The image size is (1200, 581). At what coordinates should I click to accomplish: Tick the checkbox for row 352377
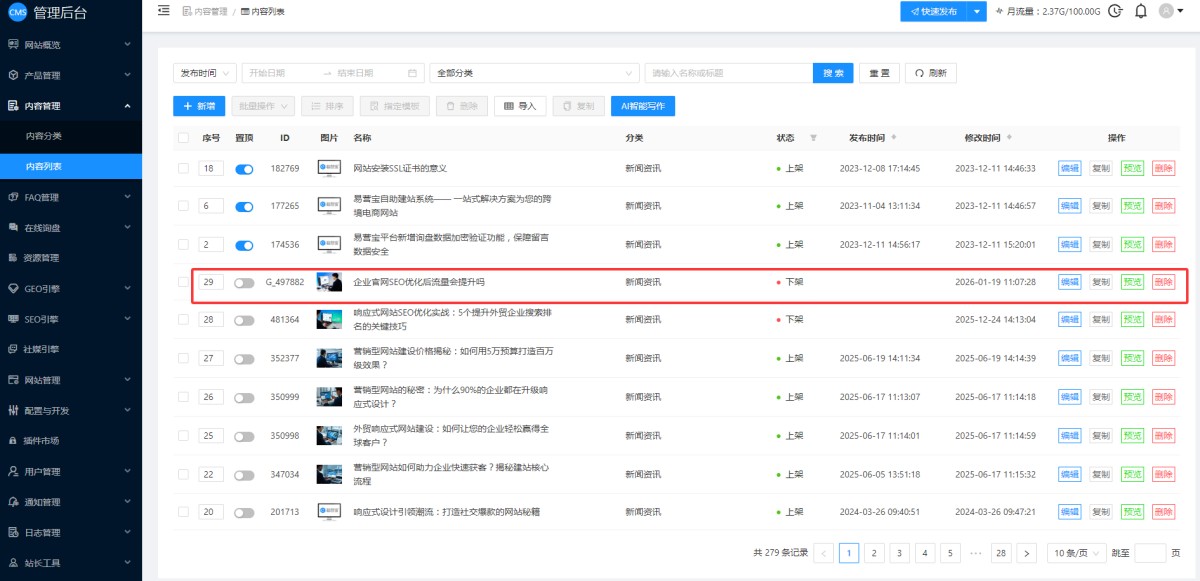click(183, 358)
